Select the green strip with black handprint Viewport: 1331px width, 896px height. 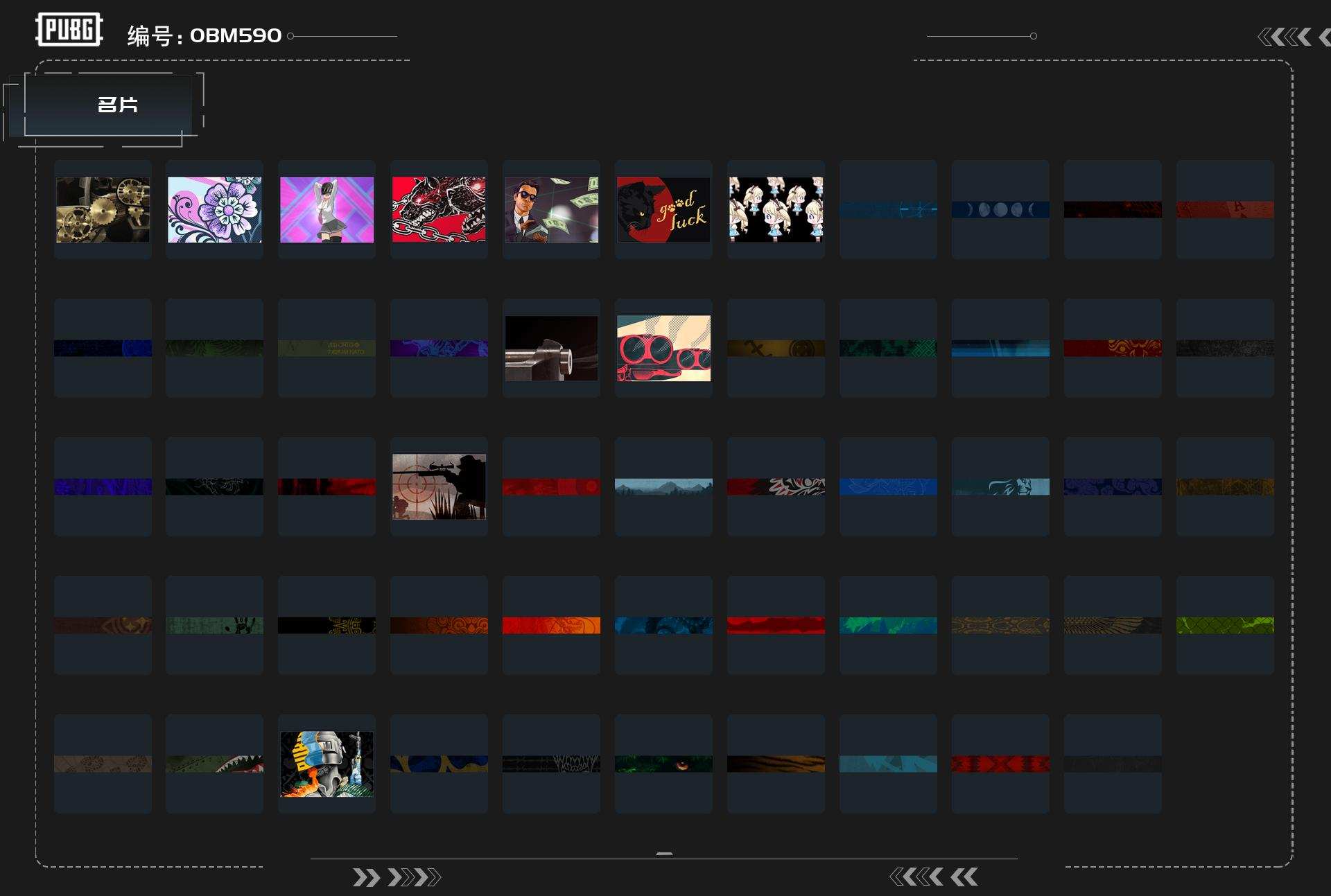[x=215, y=625]
